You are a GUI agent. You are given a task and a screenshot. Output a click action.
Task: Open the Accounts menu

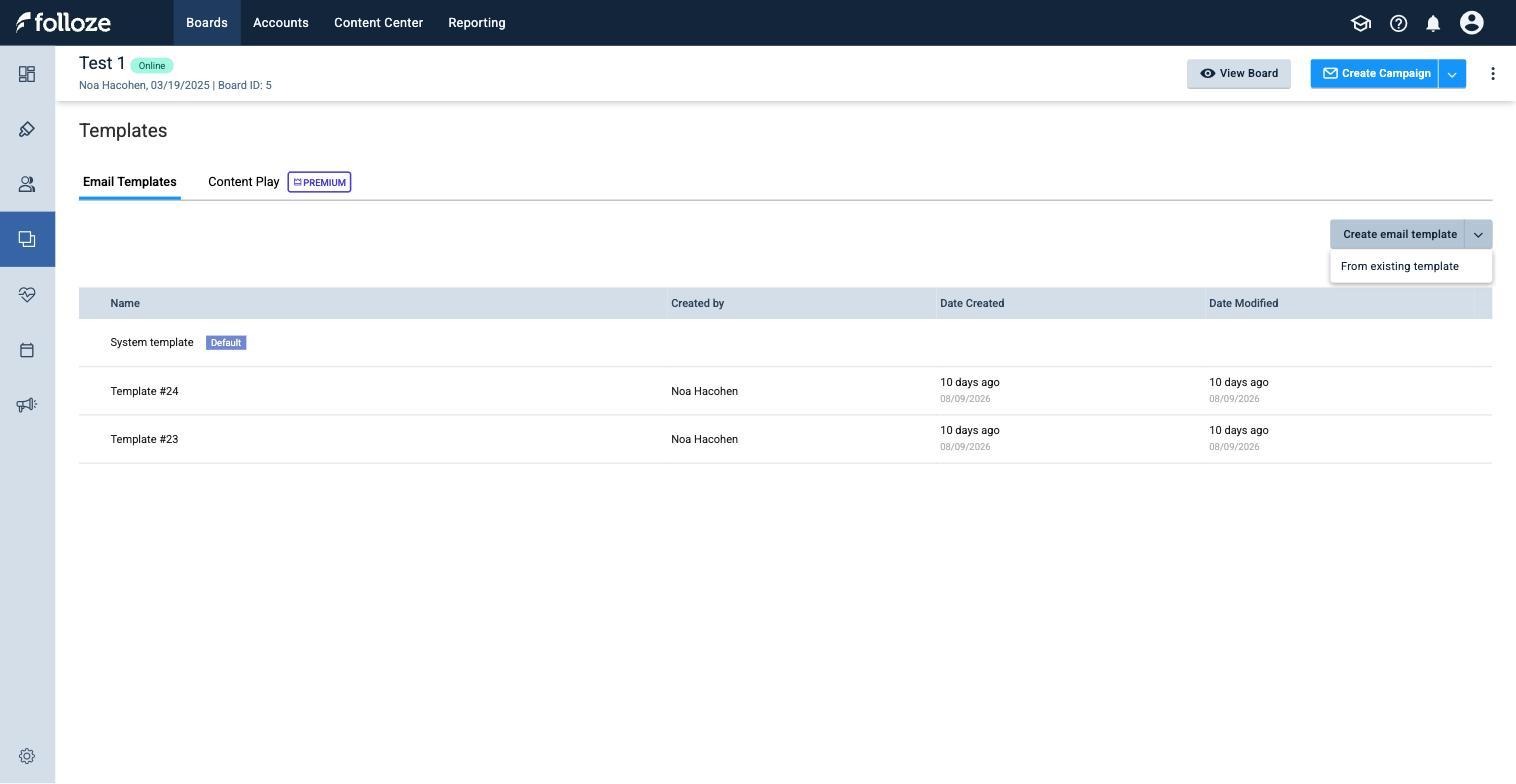pyautogui.click(x=280, y=22)
